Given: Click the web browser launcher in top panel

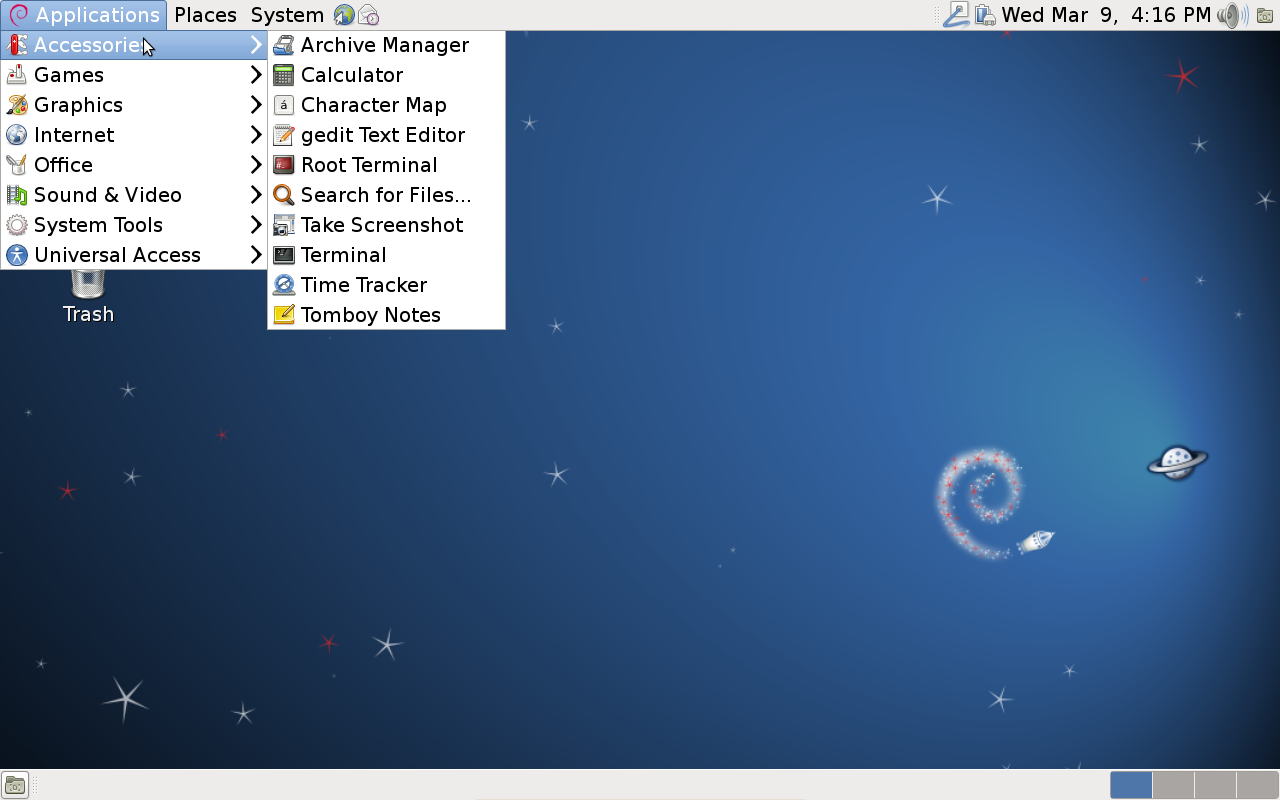Looking at the screenshot, I should point(344,15).
